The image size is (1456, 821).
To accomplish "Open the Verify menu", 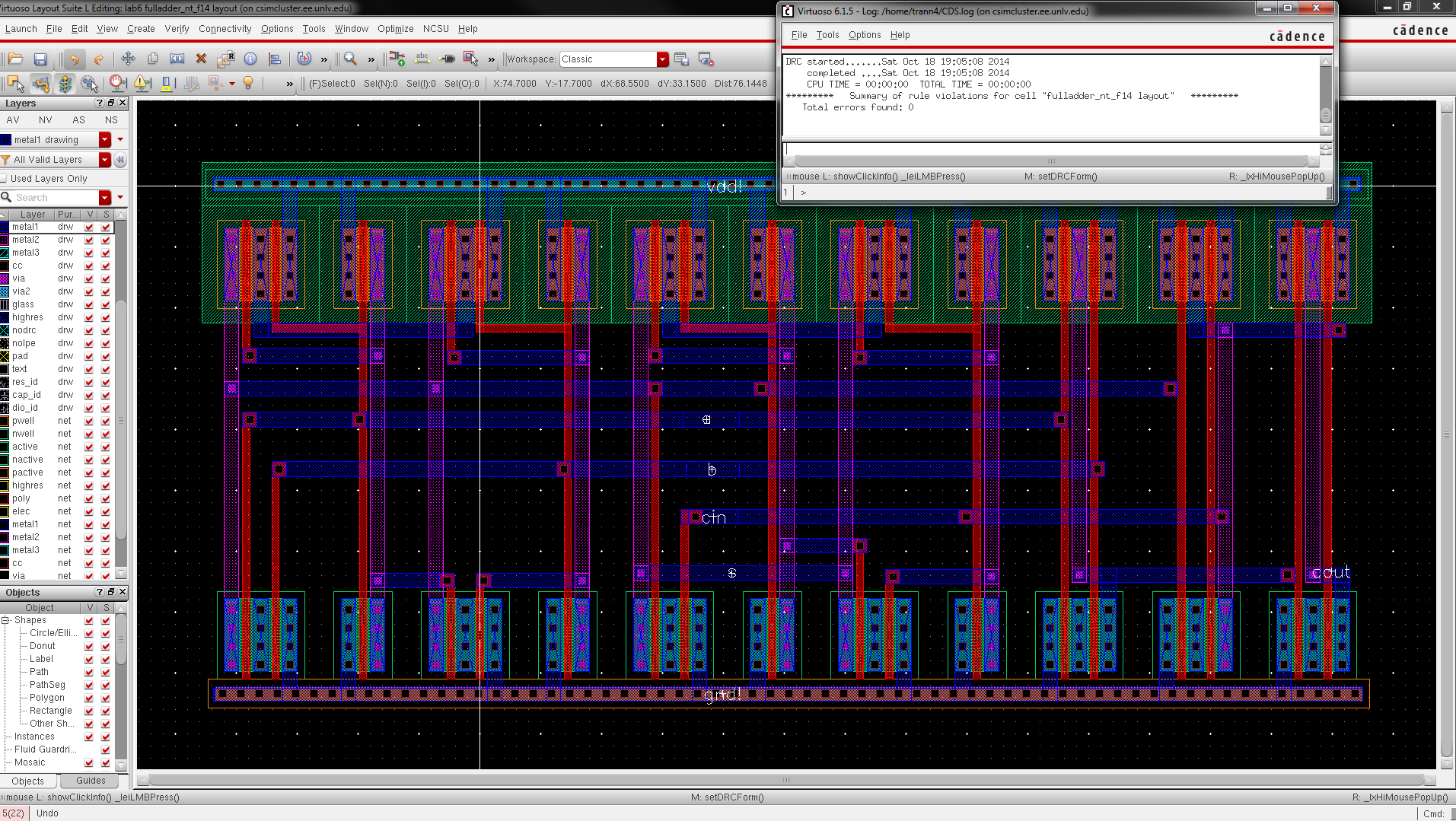I will [x=177, y=29].
